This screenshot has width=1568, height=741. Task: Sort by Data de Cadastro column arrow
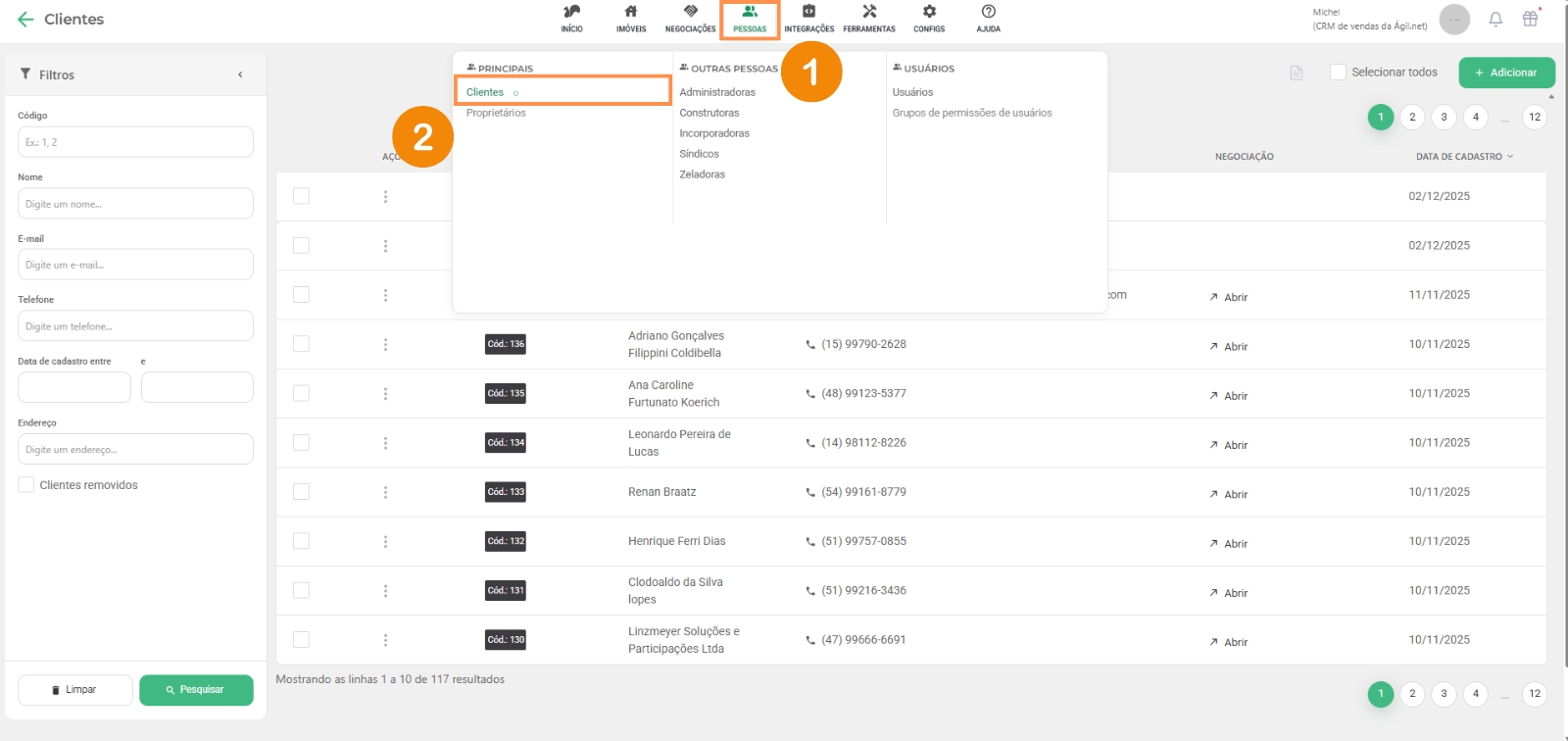[x=1510, y=157]
